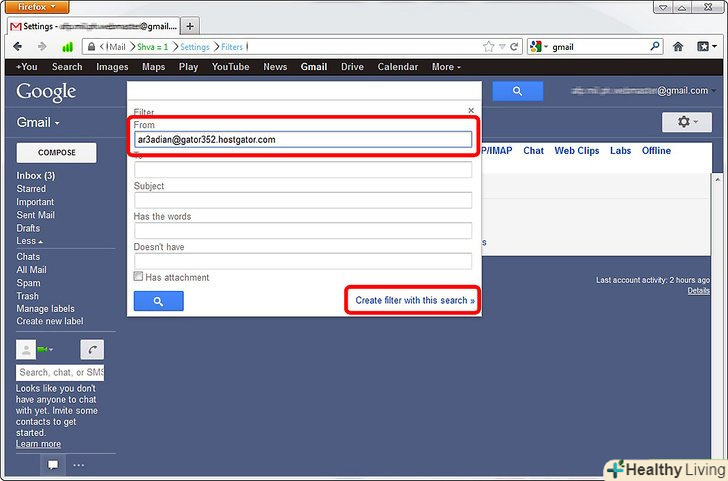Select the Settings browser tab
728x481 pixels.
94,26
